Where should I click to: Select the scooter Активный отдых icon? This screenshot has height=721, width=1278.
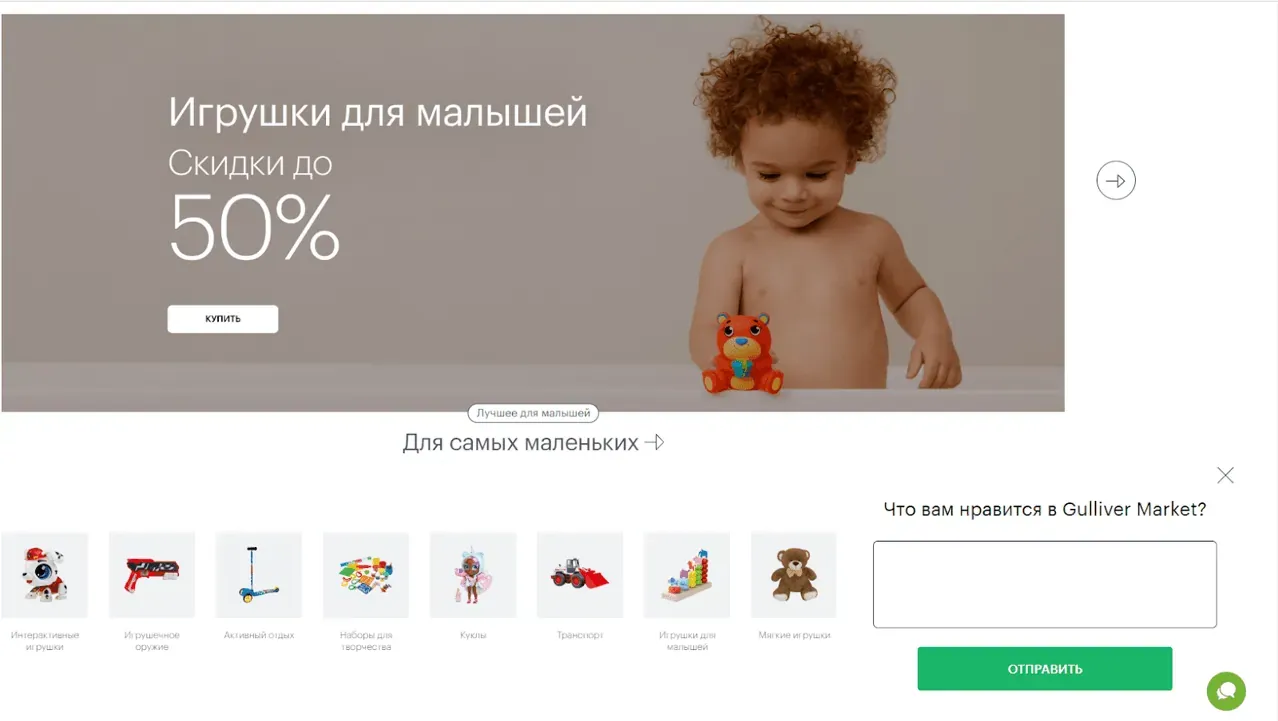tap(259, 575)
